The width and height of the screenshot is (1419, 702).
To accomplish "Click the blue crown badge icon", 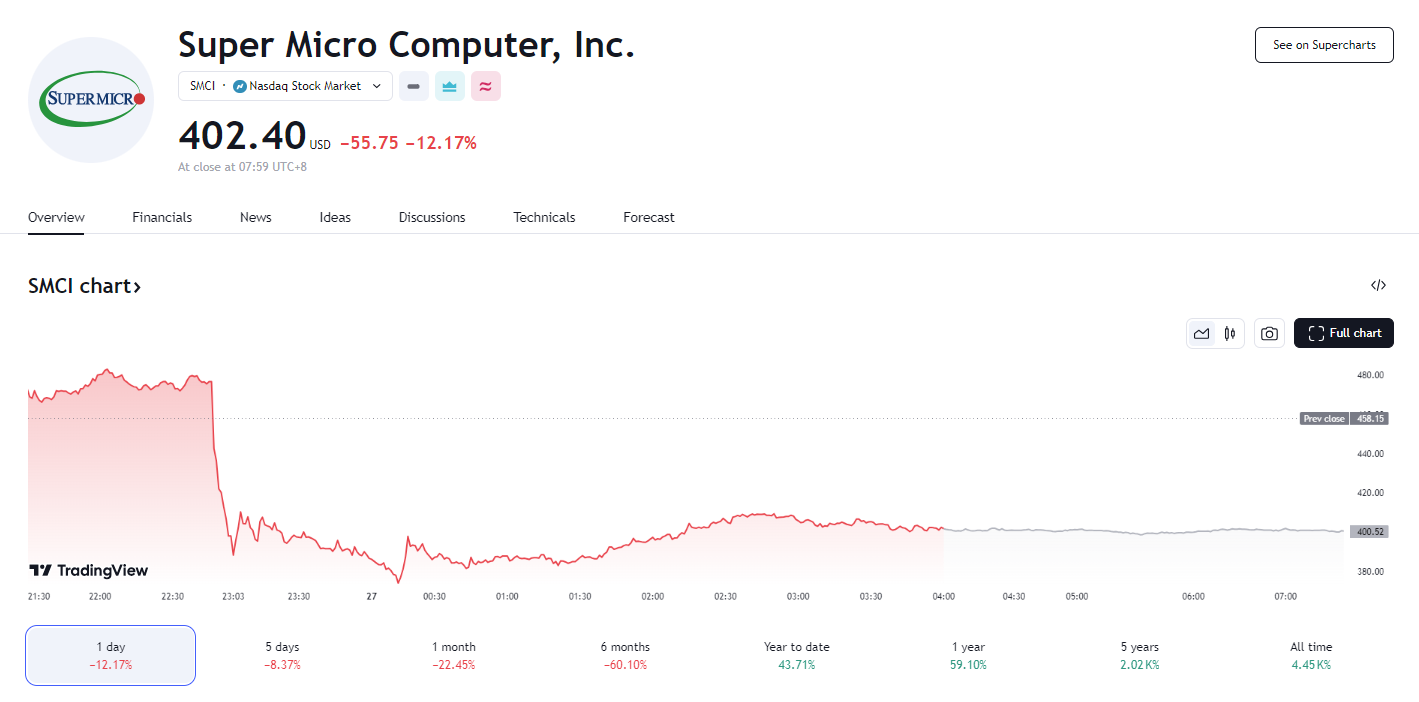I will pyautogui.click(x=450, y=87).
